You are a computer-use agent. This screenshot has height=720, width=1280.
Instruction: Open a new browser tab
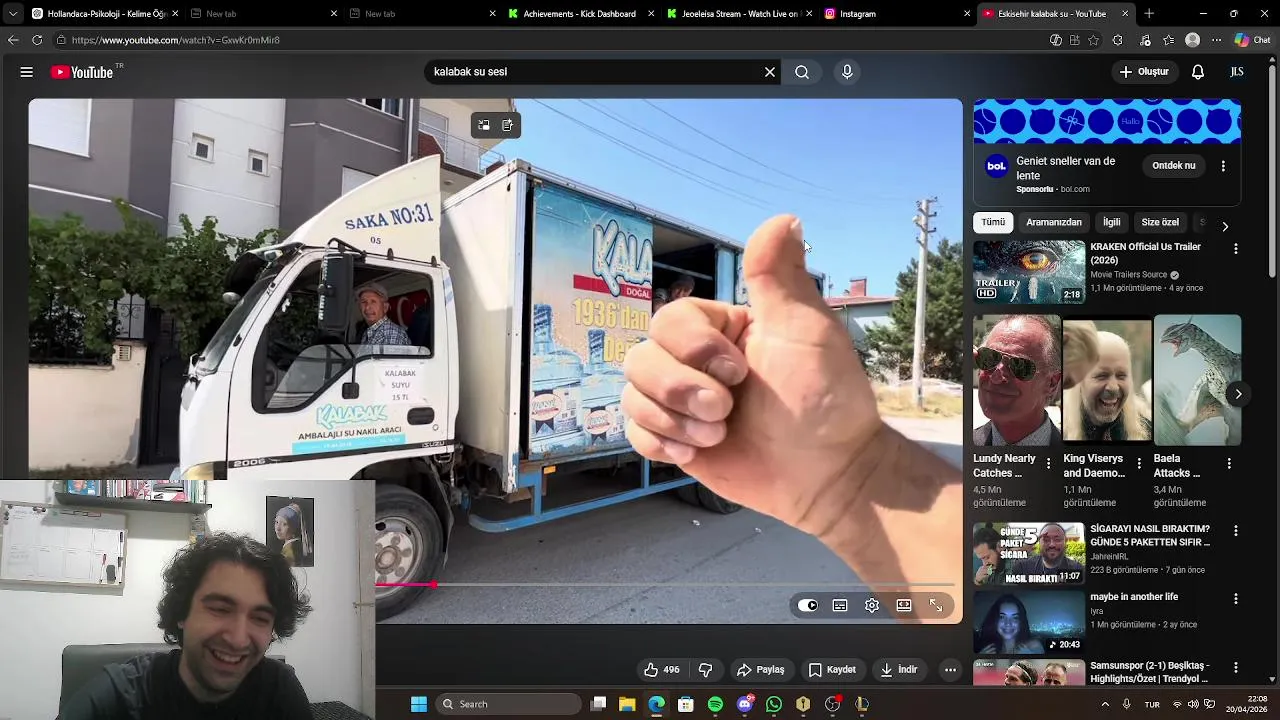[x=1149, y=14]
